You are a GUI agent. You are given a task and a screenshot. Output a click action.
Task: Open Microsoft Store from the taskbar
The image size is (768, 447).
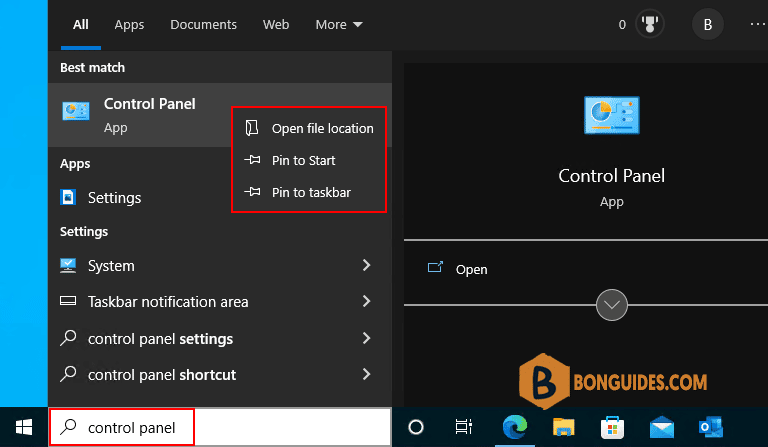coord(612,428)
